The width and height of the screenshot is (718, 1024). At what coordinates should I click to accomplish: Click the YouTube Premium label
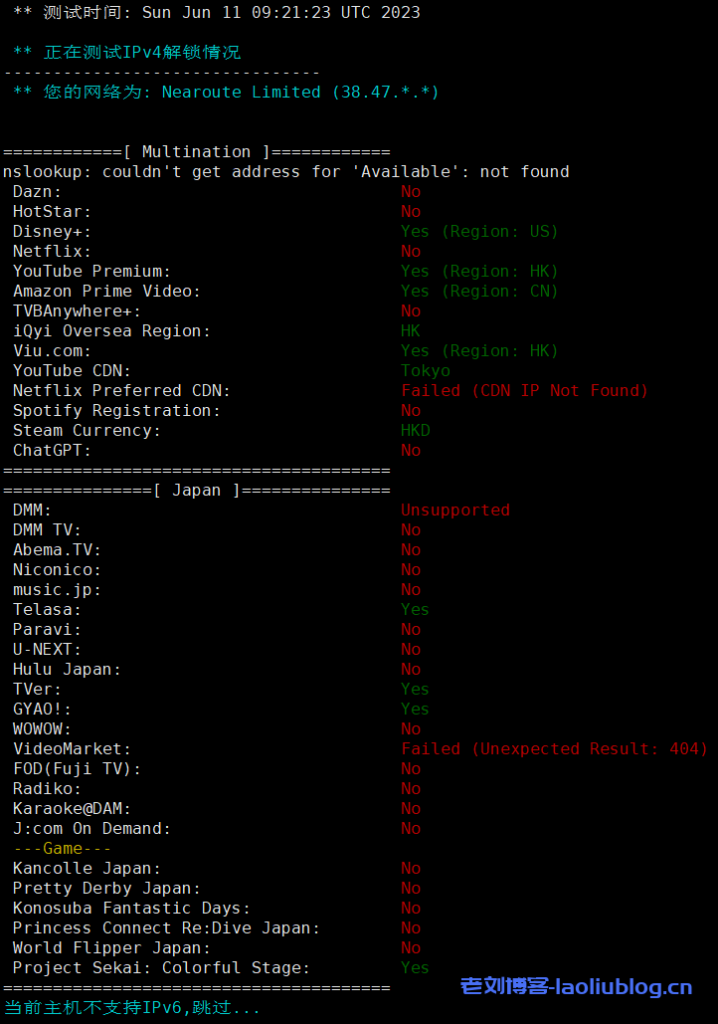92,271
